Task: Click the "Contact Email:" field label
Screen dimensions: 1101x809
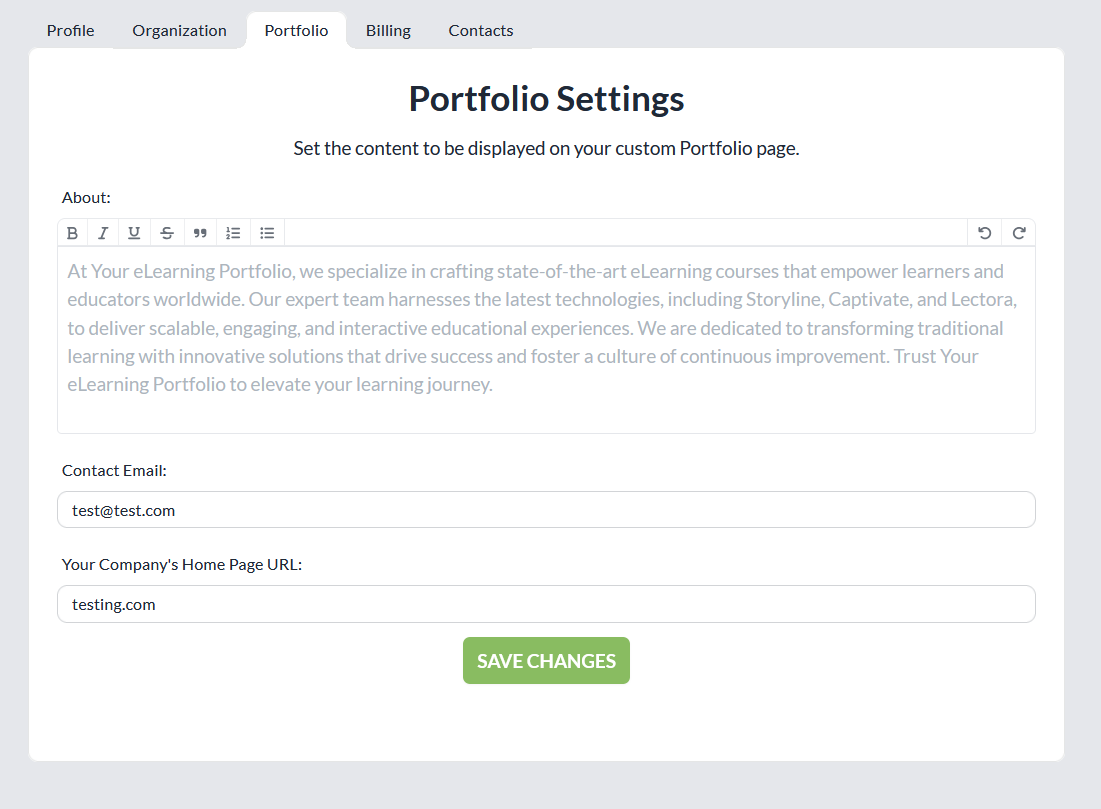Action: coord(114,470)
